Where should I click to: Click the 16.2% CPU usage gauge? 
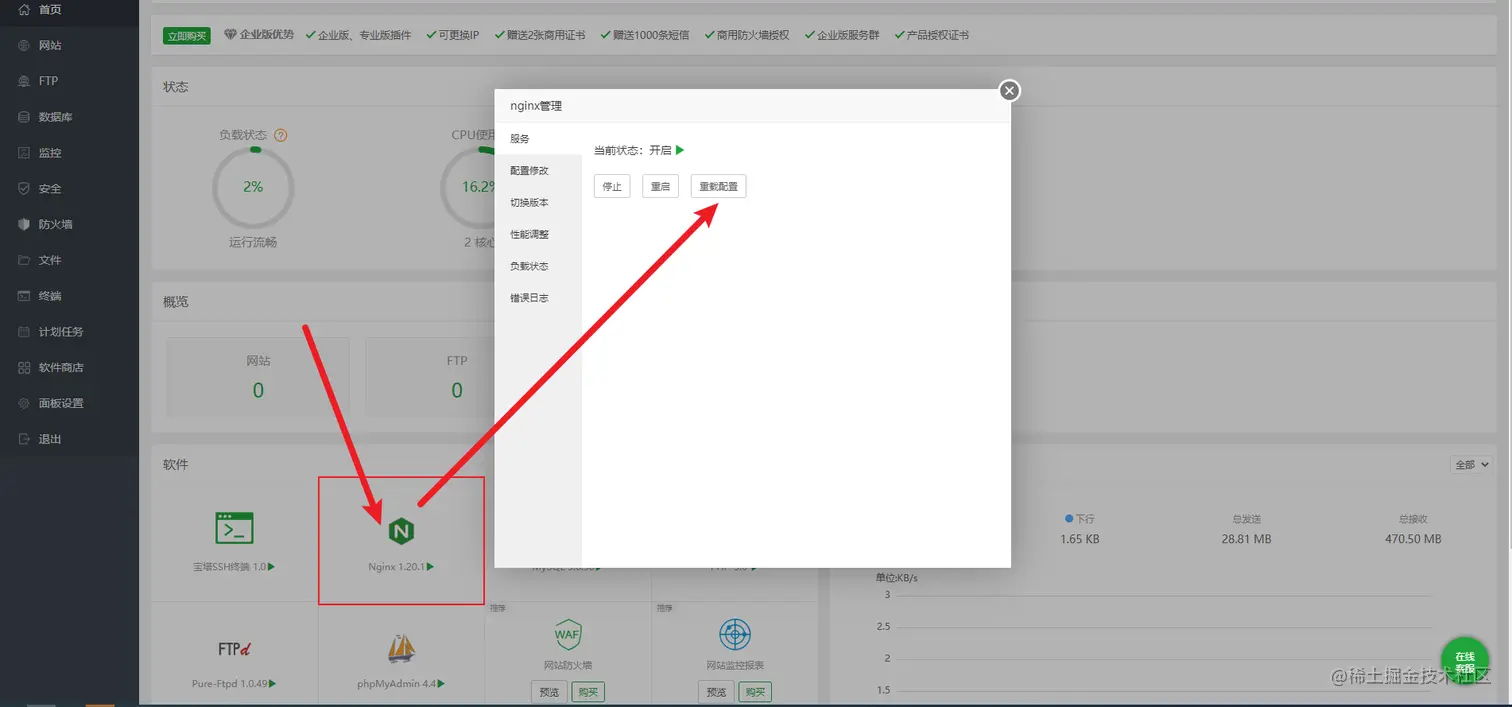coord(479,187)
